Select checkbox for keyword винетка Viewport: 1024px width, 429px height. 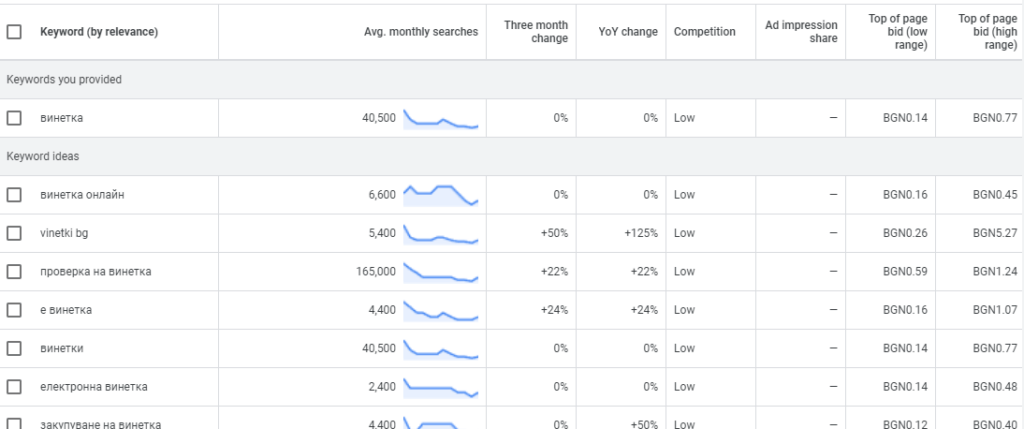click(x=14, y=118)
